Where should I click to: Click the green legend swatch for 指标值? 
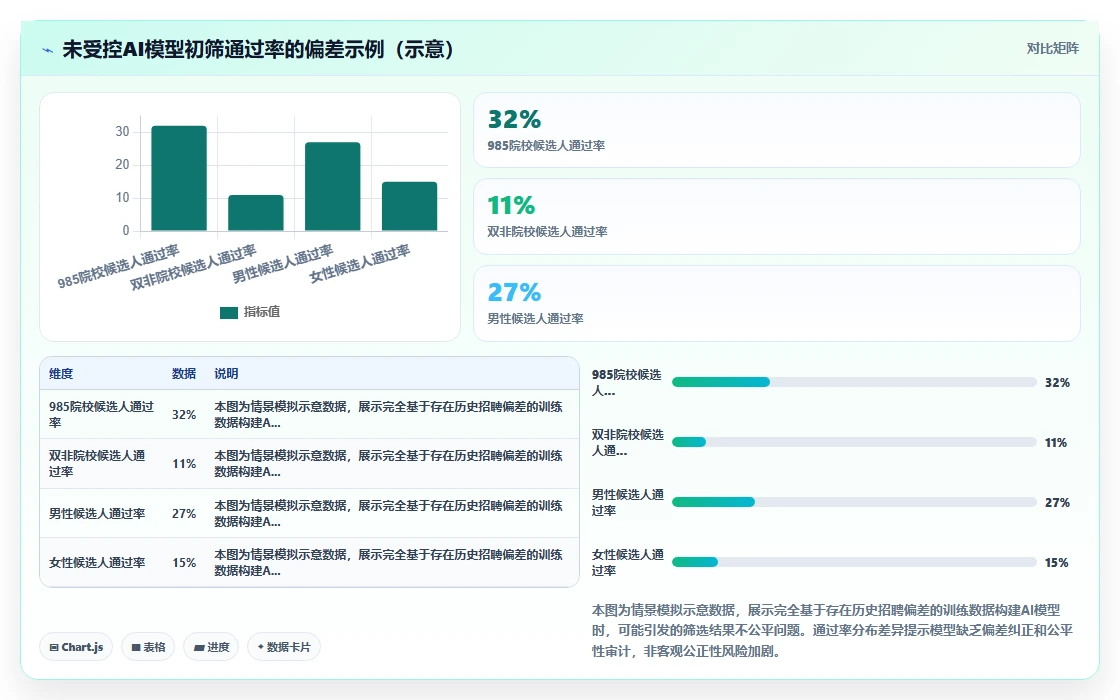click(229, 312)
